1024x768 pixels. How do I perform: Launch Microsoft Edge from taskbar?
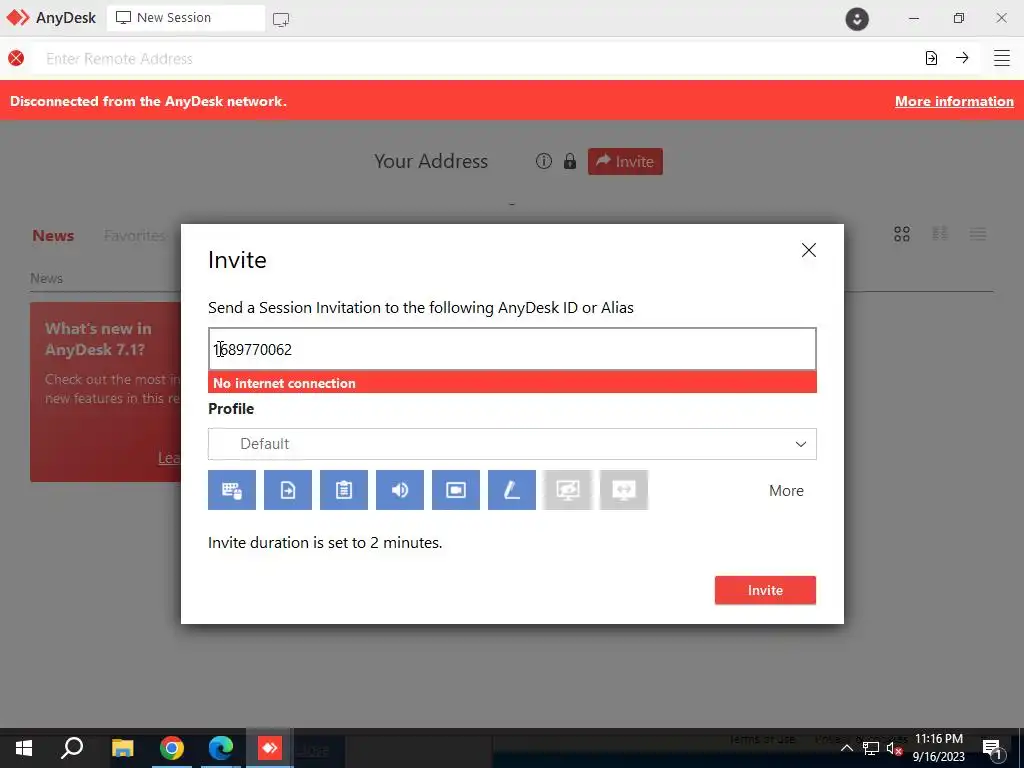point(221,748)
